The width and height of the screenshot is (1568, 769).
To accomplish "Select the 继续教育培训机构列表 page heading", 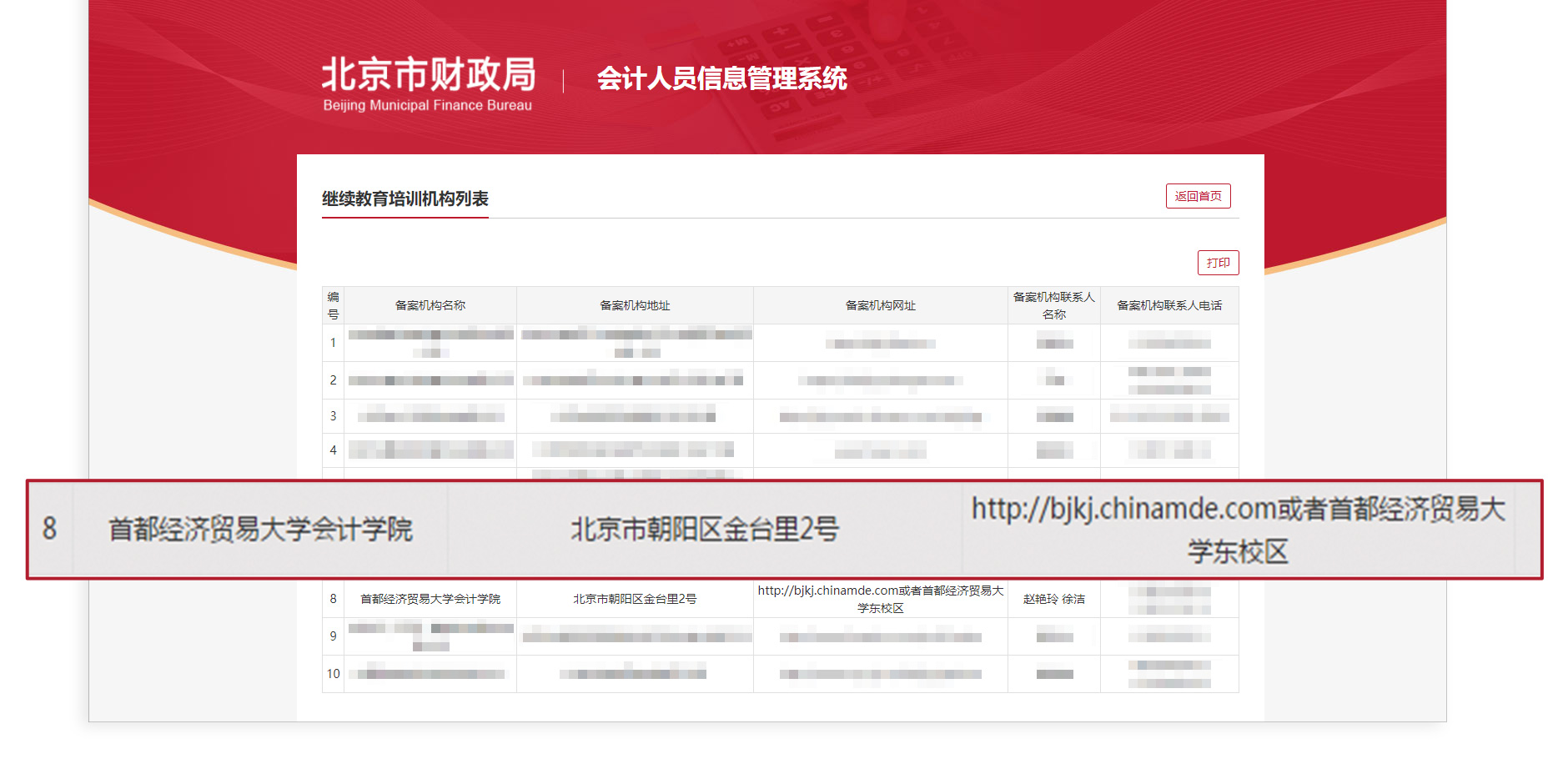I will [x=405, y=199].
